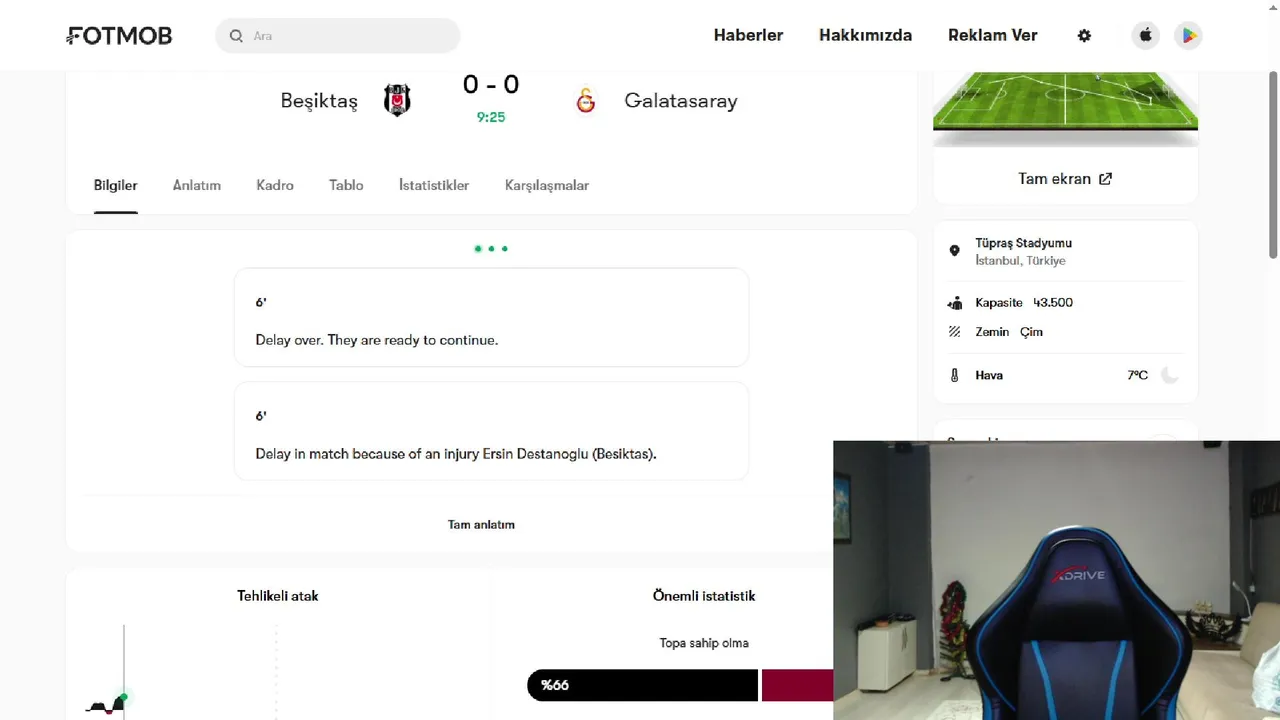The height and width of the screenshot is (720, 1280).
Task: Click the stadium location pin icon
Action: coord(954,251)
